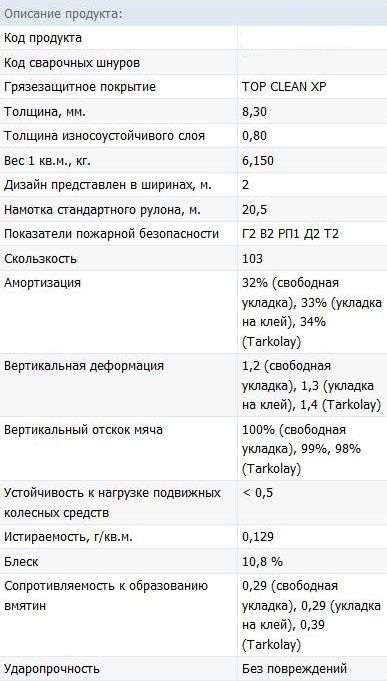Select the 'TOP CLEAN XP' value
387x681 pixels.
(284, 87)
